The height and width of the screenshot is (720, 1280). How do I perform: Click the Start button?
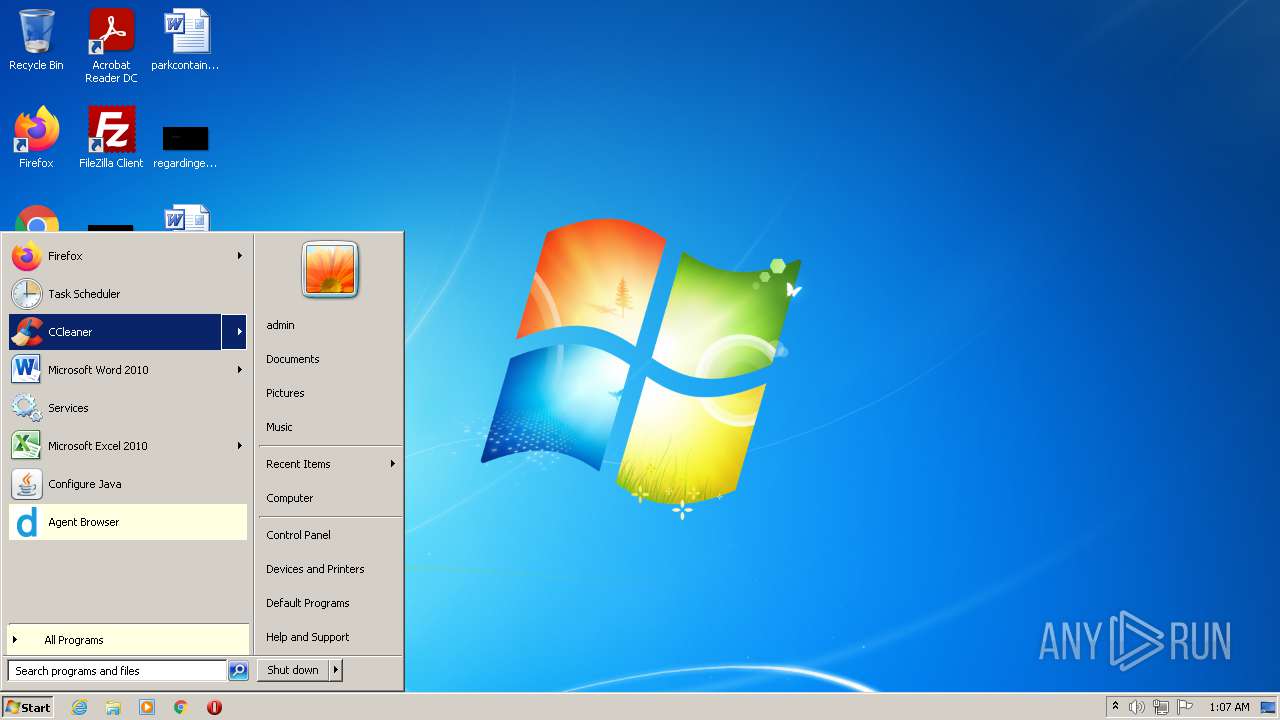28,707
